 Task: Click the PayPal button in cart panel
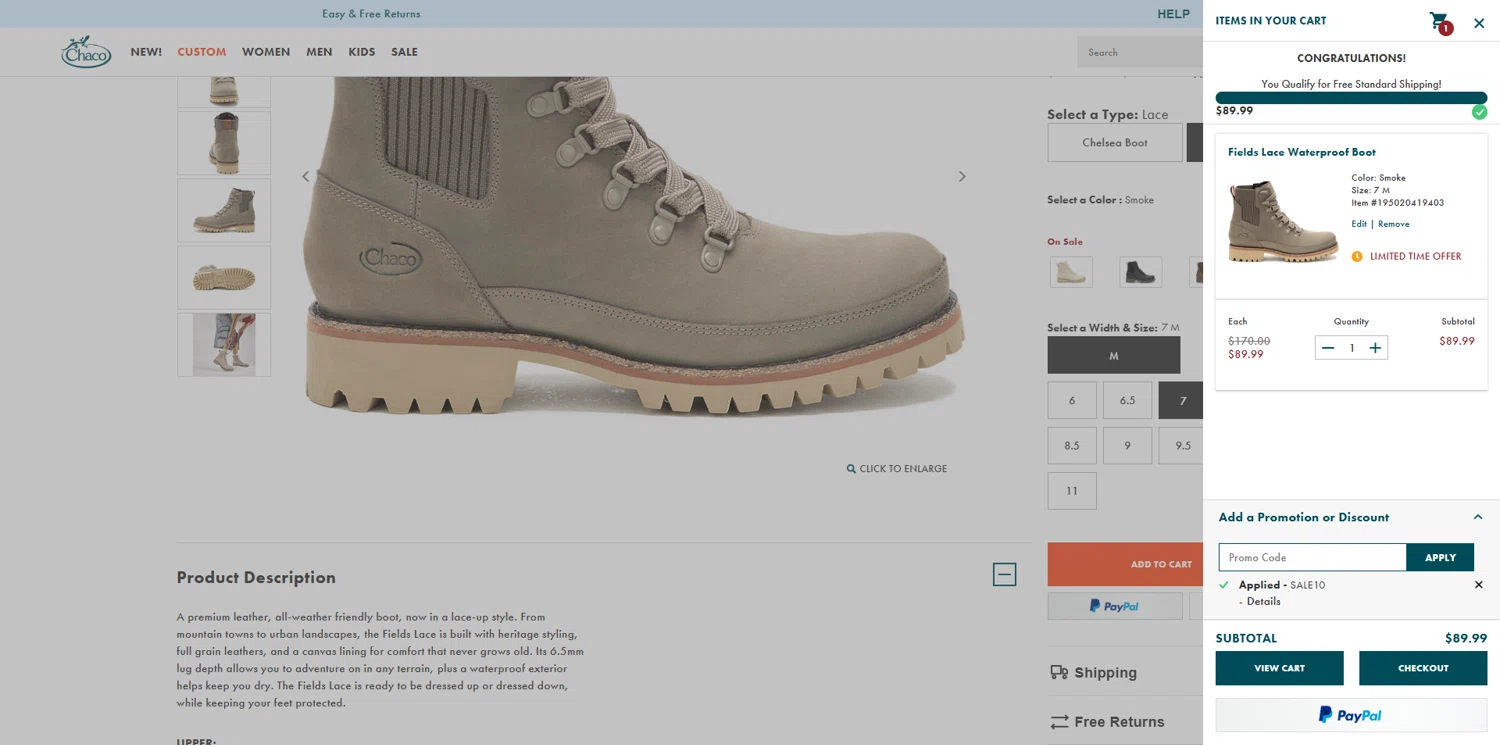tap(1351, 715)
